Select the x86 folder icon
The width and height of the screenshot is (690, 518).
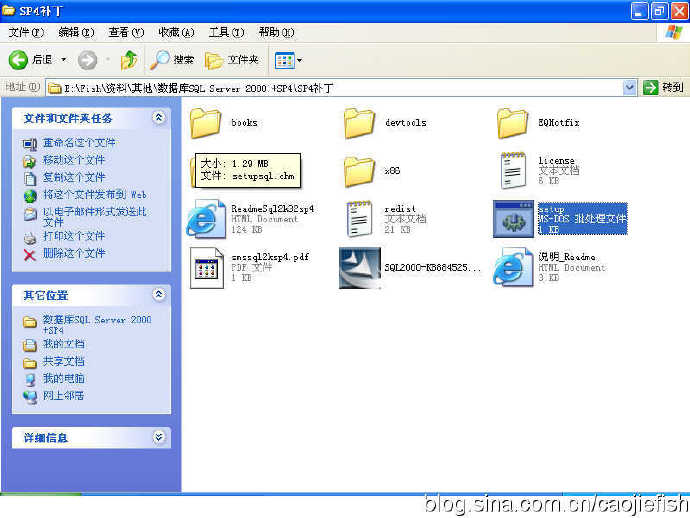tap(359, 172)
